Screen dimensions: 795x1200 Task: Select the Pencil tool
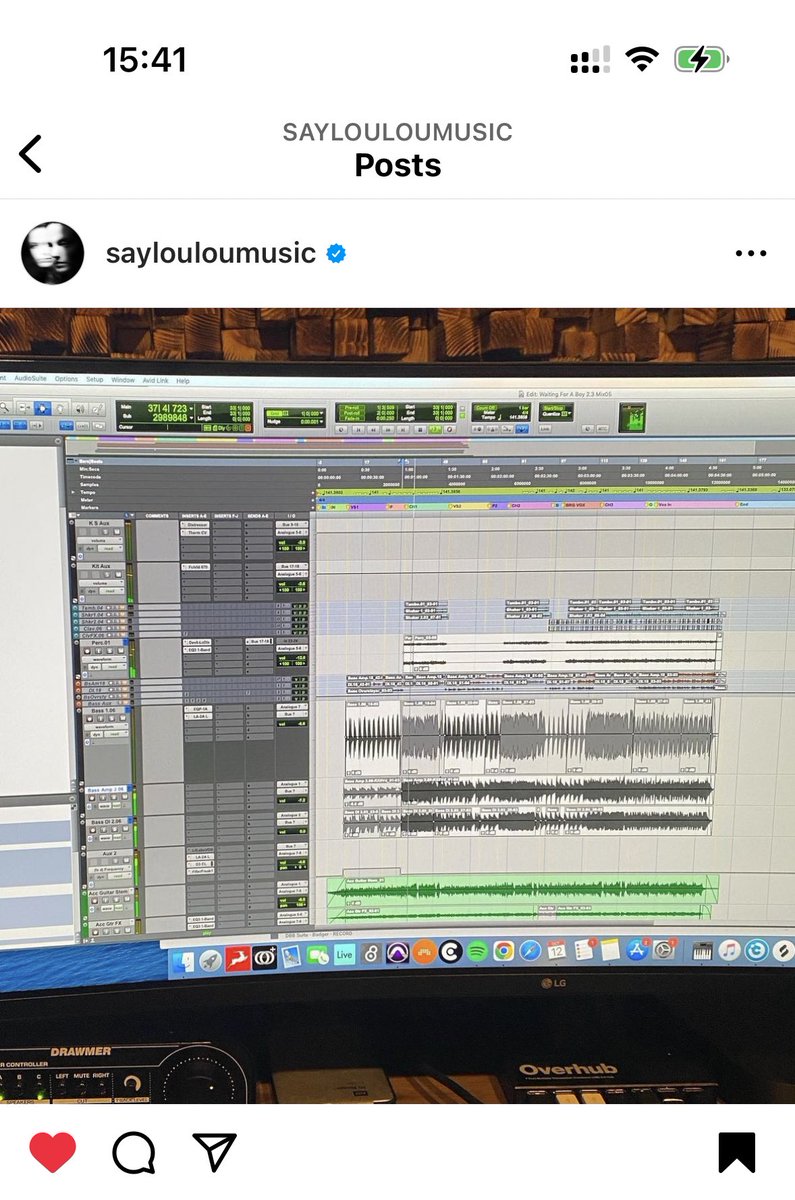coord(97,408)
